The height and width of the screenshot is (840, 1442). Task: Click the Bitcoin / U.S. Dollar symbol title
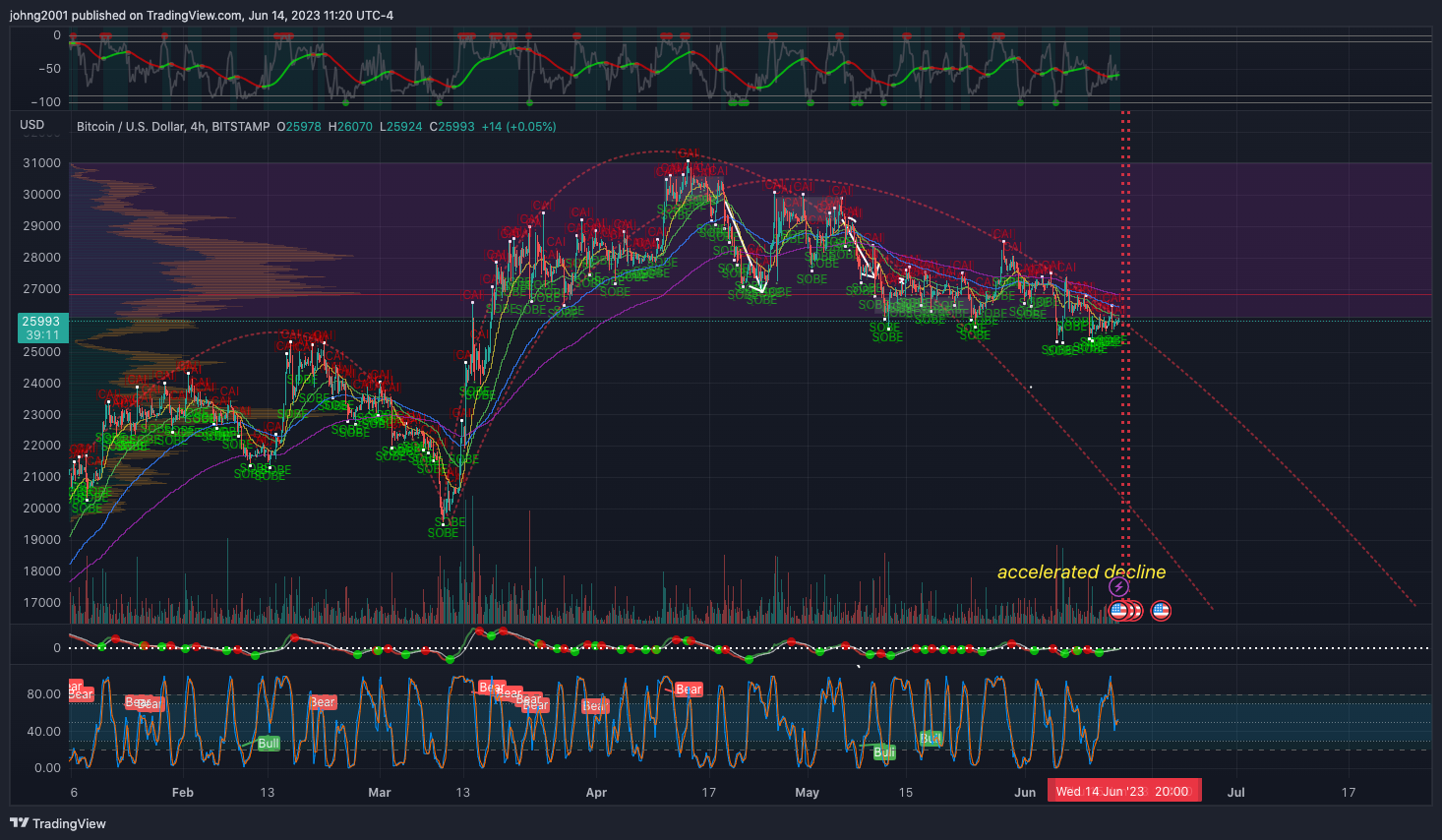click(130, 127)
